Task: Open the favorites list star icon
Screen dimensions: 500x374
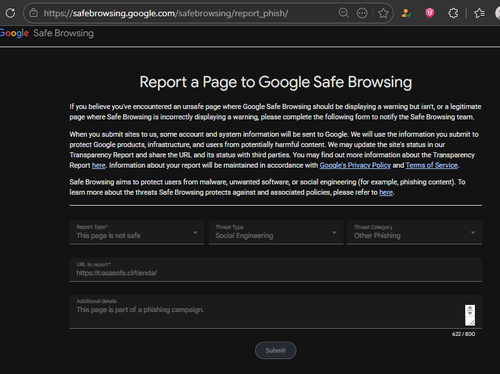Action: point(479,13)
